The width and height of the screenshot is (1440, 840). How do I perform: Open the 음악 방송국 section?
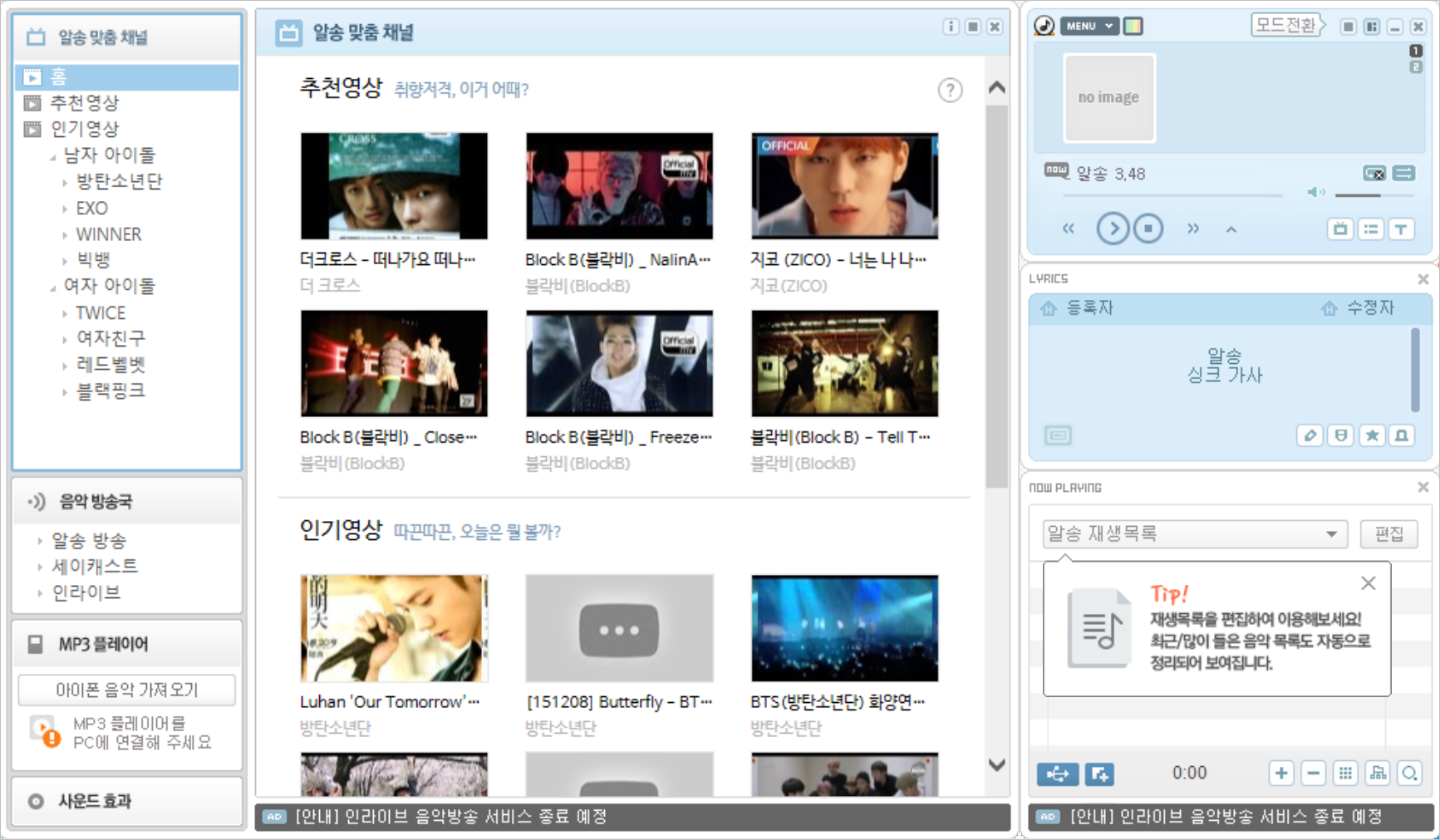pos(127,501)
